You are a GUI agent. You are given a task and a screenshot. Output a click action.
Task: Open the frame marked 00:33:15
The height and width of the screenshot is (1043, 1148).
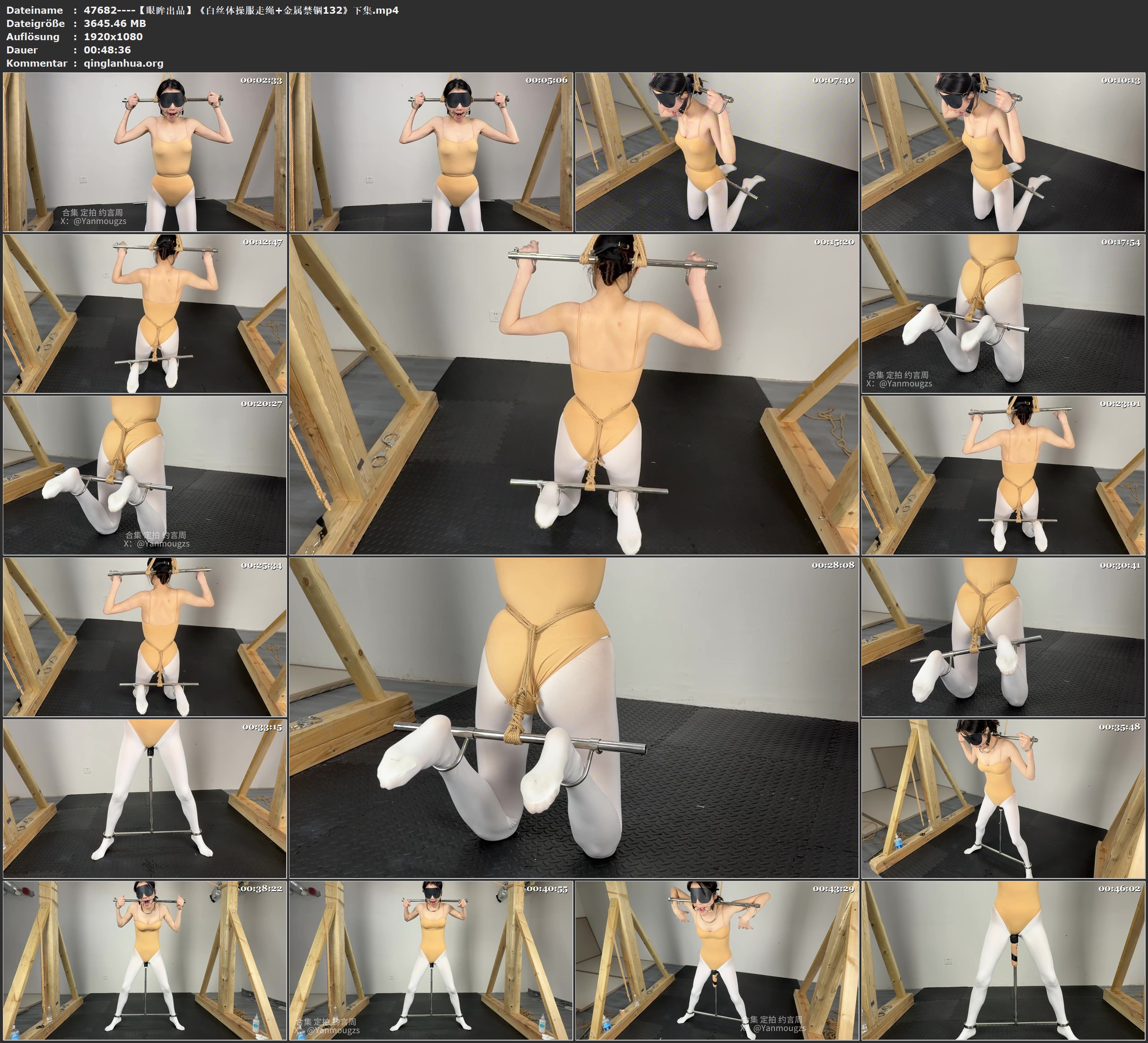click(x=145, y=799)
